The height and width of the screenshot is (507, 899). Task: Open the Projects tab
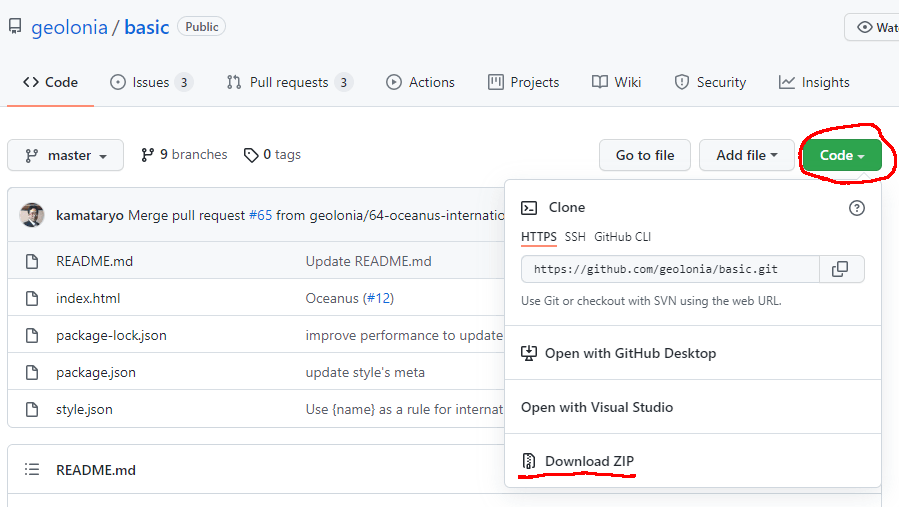523,82
